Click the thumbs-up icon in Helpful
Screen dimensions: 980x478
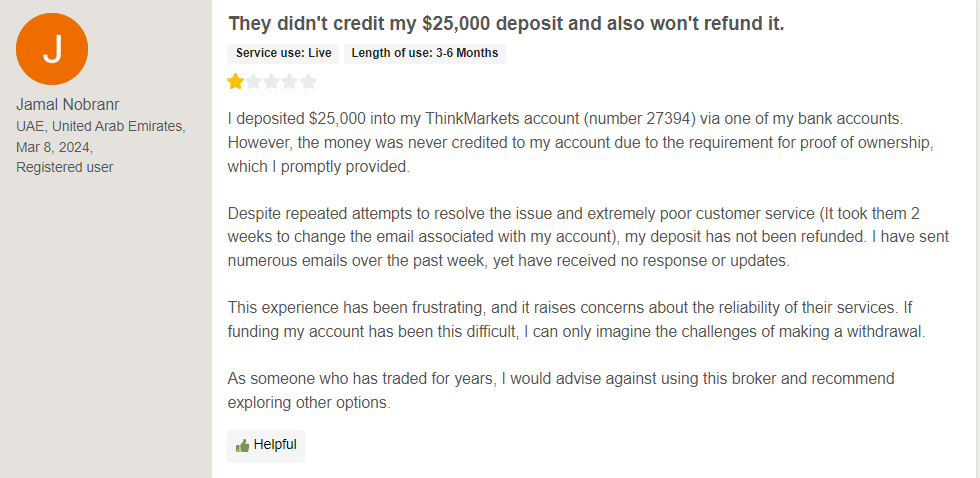(242, 445)
